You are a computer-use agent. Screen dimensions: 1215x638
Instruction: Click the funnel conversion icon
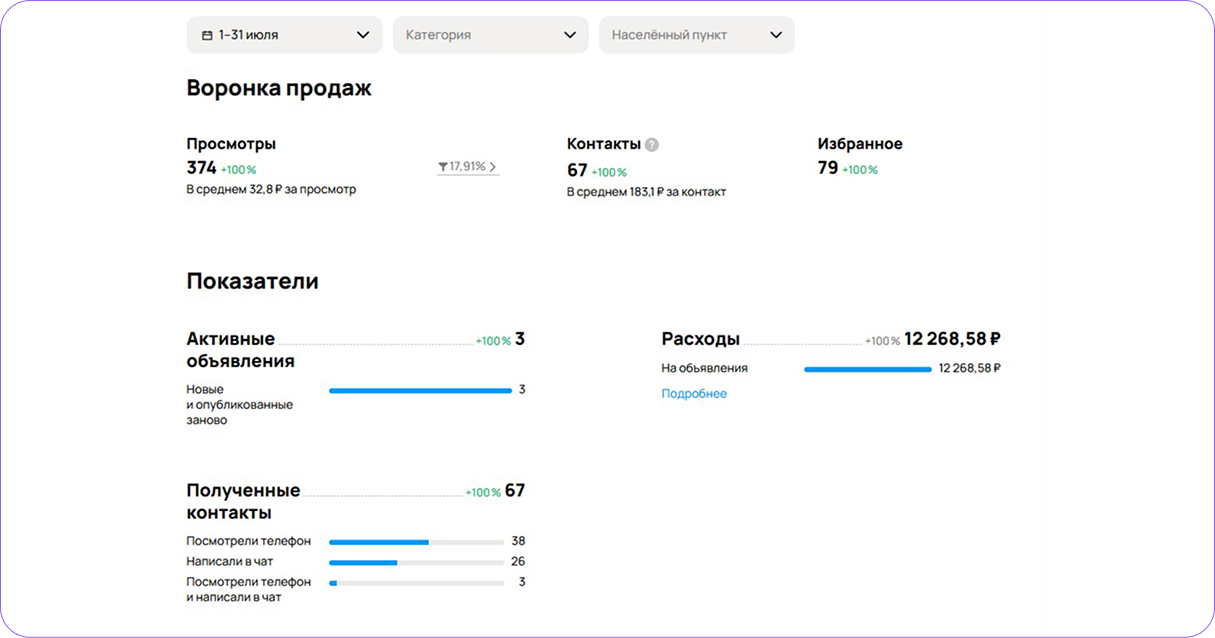(443, 167)
